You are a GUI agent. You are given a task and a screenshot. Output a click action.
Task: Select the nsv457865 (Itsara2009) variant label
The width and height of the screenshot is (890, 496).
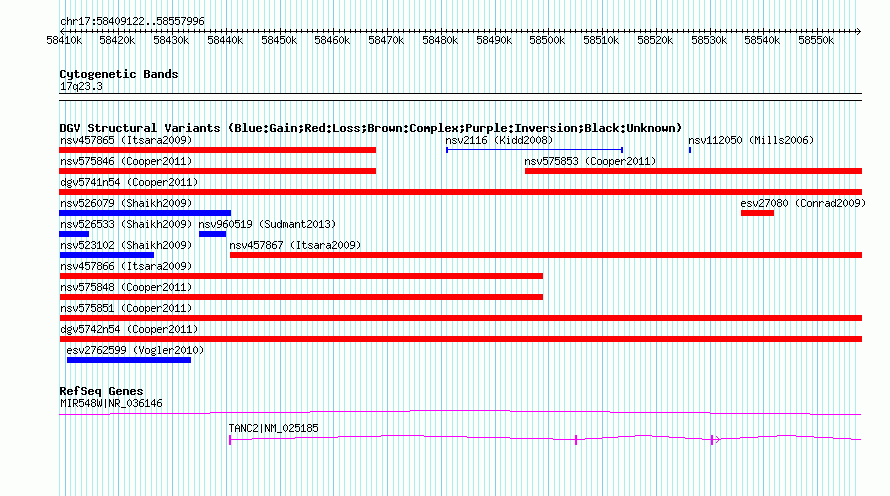(126, 140)
